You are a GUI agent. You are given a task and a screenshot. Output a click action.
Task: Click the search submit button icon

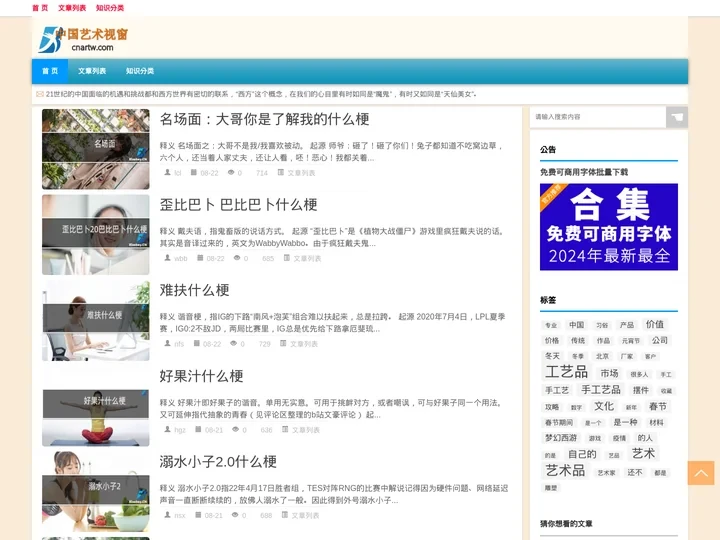click(x=677, y=117)
